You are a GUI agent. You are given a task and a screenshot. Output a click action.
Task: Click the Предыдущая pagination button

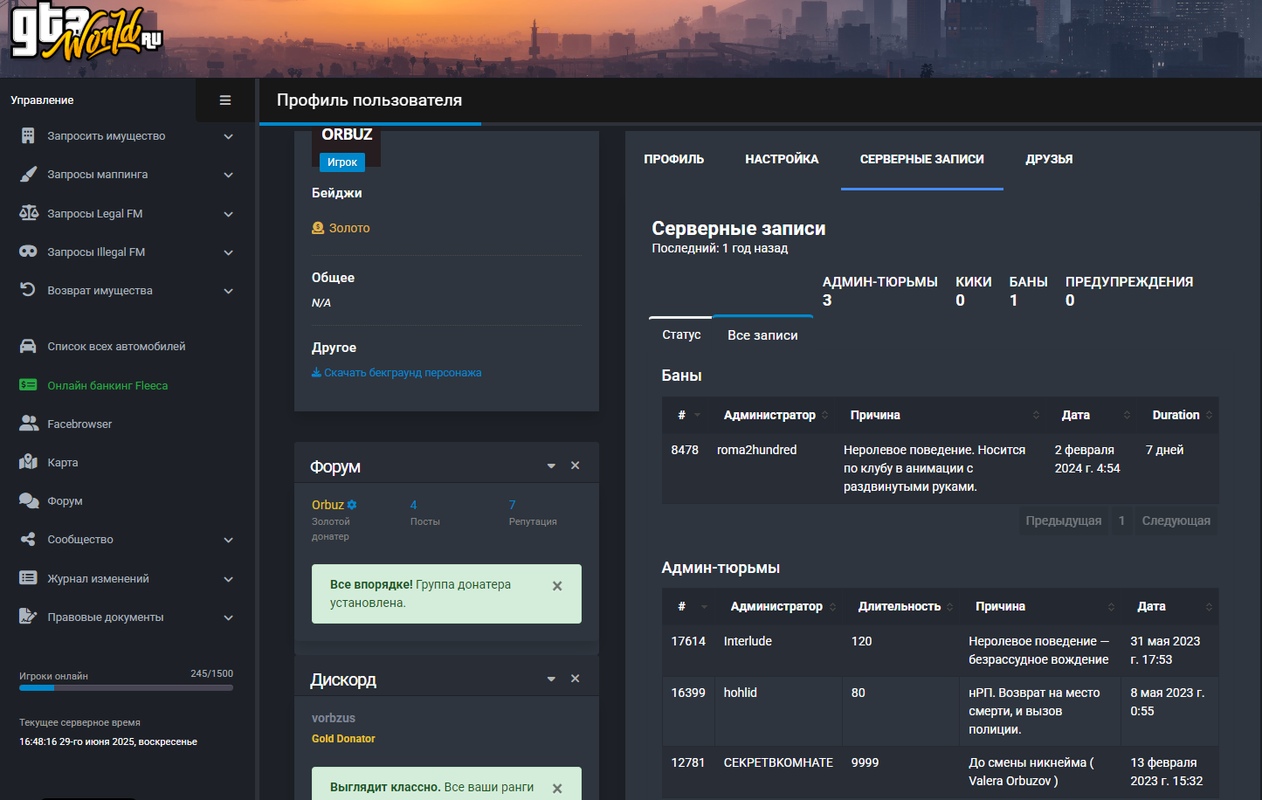tap(1063, 520)
